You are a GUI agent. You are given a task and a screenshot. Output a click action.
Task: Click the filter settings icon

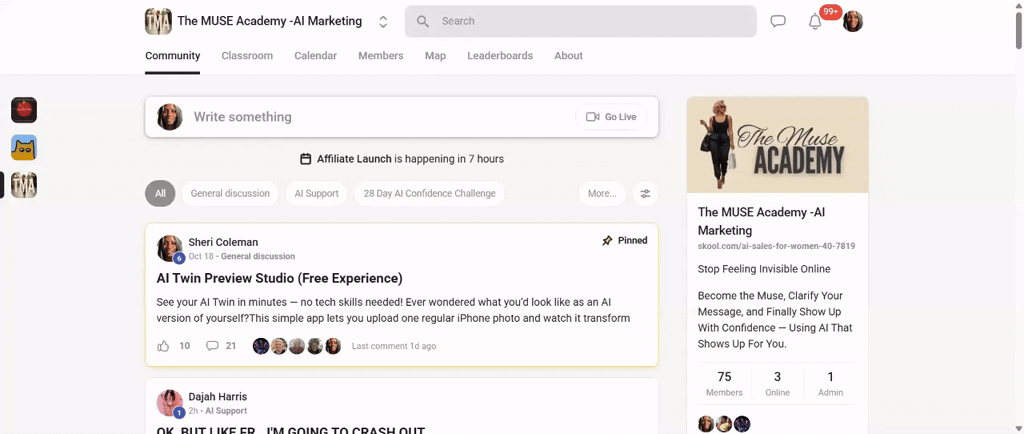click(x=645, y=193)
